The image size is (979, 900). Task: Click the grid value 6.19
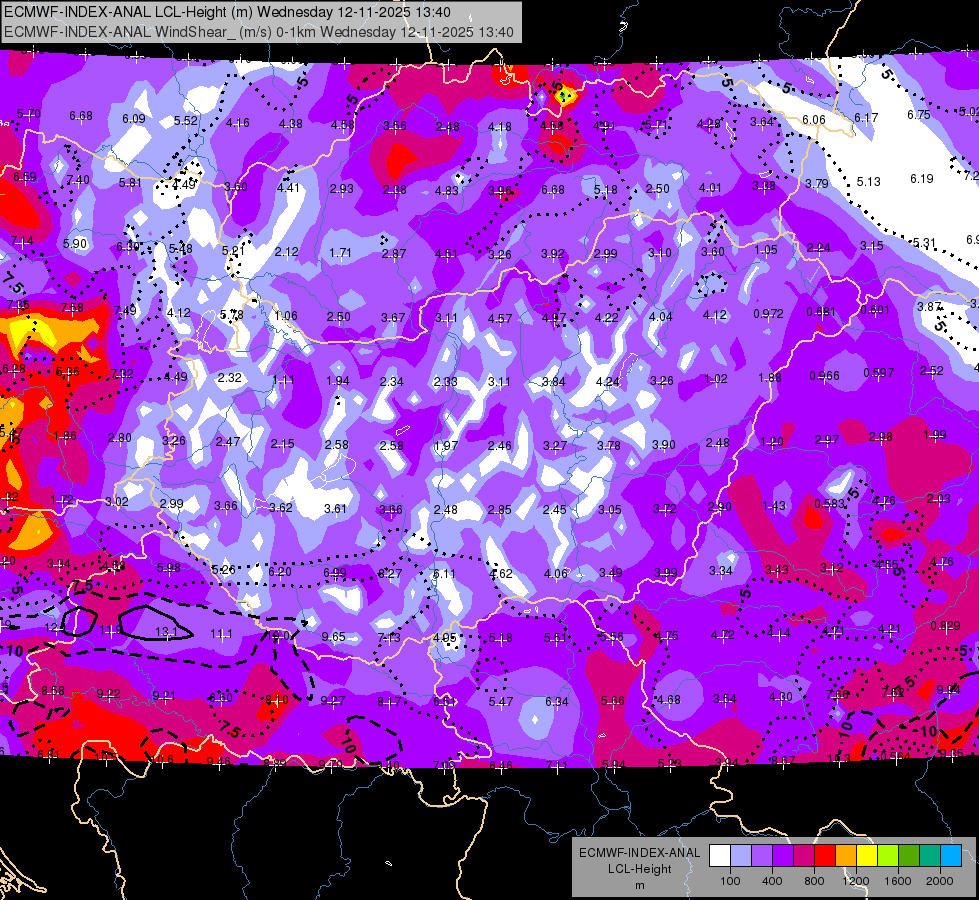point(922,179)
